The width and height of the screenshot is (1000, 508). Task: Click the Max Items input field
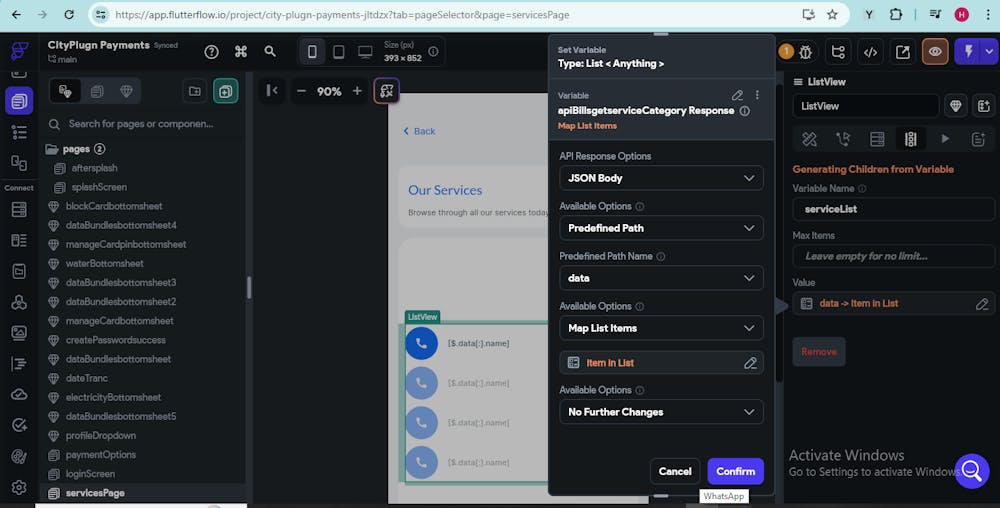pyautogui.click(x=893, y=256)
